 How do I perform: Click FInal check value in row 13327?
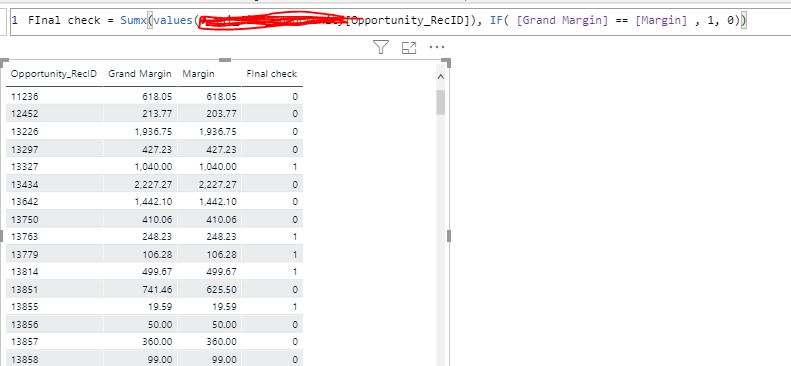click(295, 167)
